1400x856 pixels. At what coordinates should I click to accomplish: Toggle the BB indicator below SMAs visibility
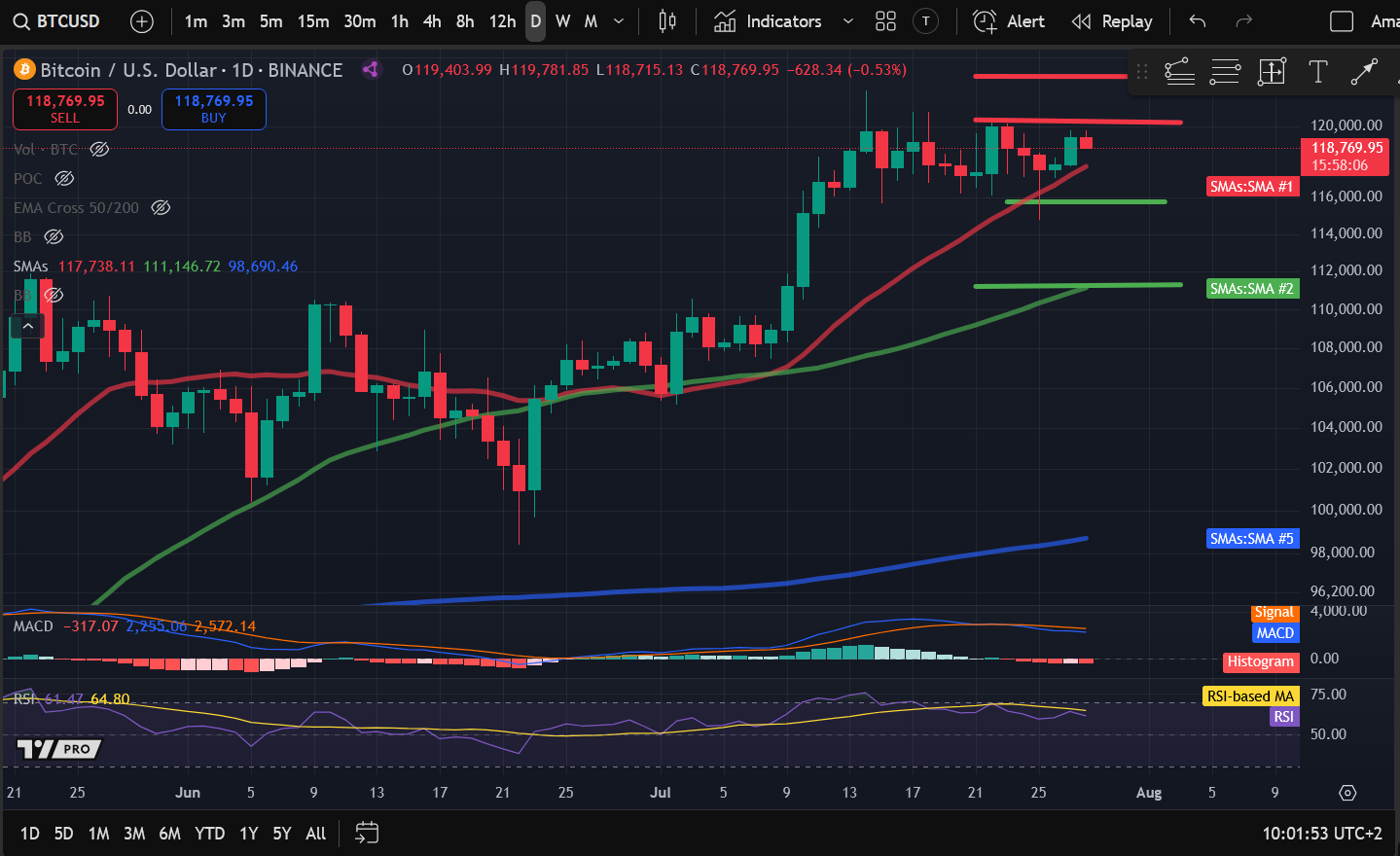click(x=54, y=295)
